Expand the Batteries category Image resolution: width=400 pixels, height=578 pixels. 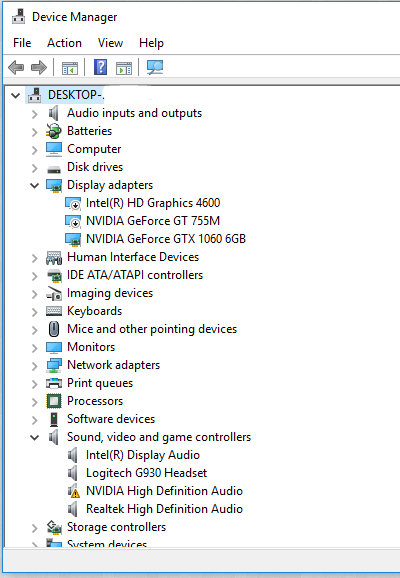coord(34,132)
